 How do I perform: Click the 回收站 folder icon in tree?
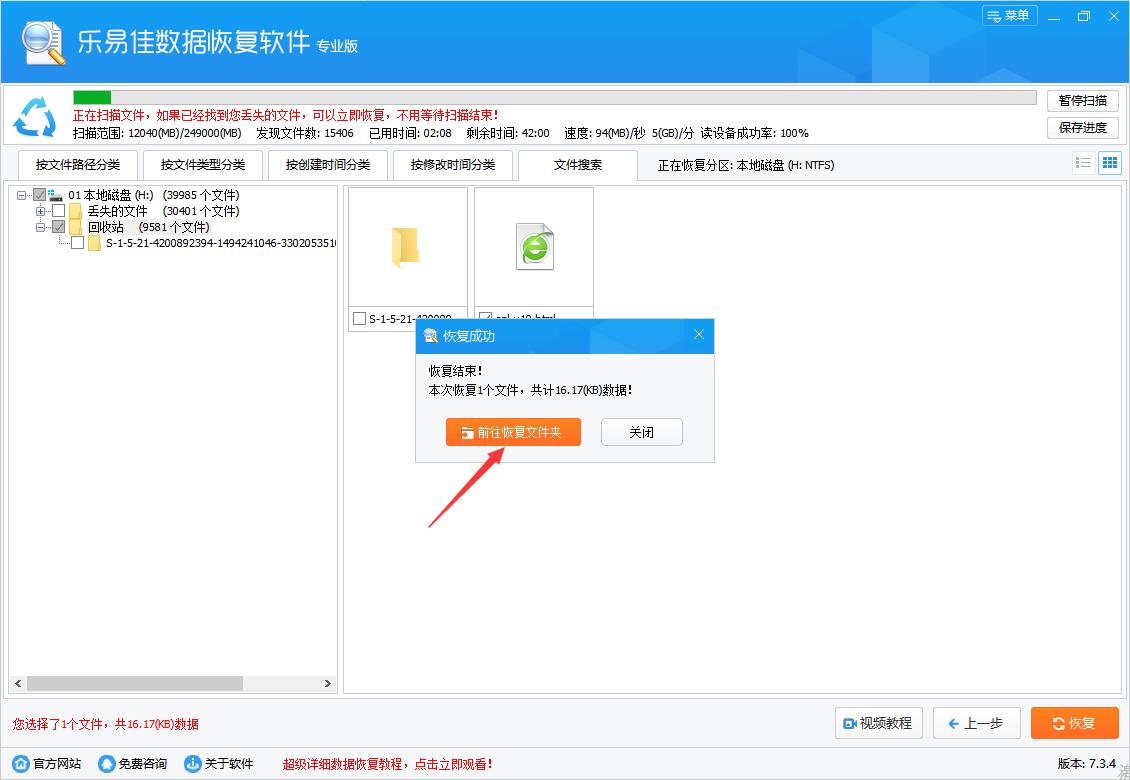[x=75, y=227]
